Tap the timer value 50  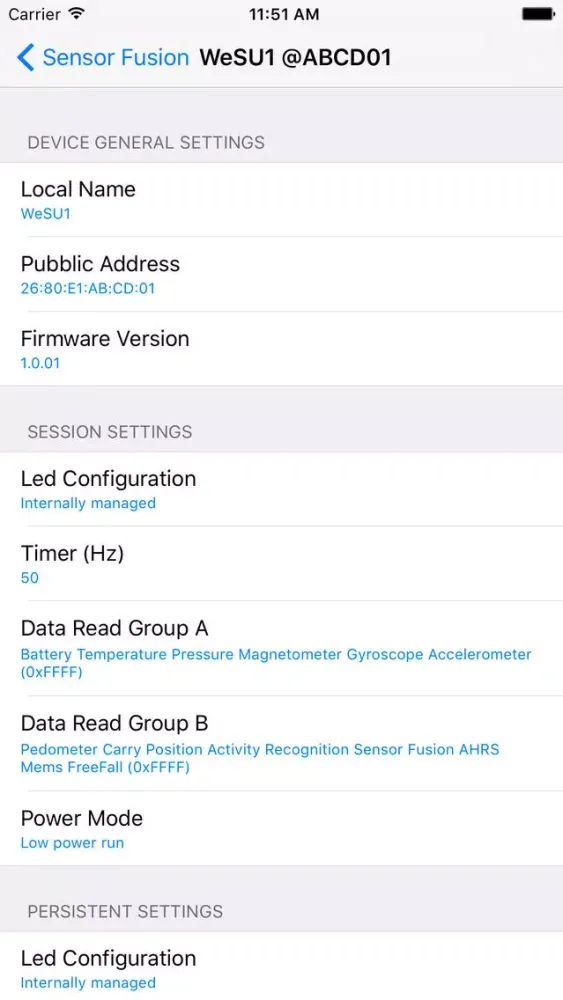29,578
